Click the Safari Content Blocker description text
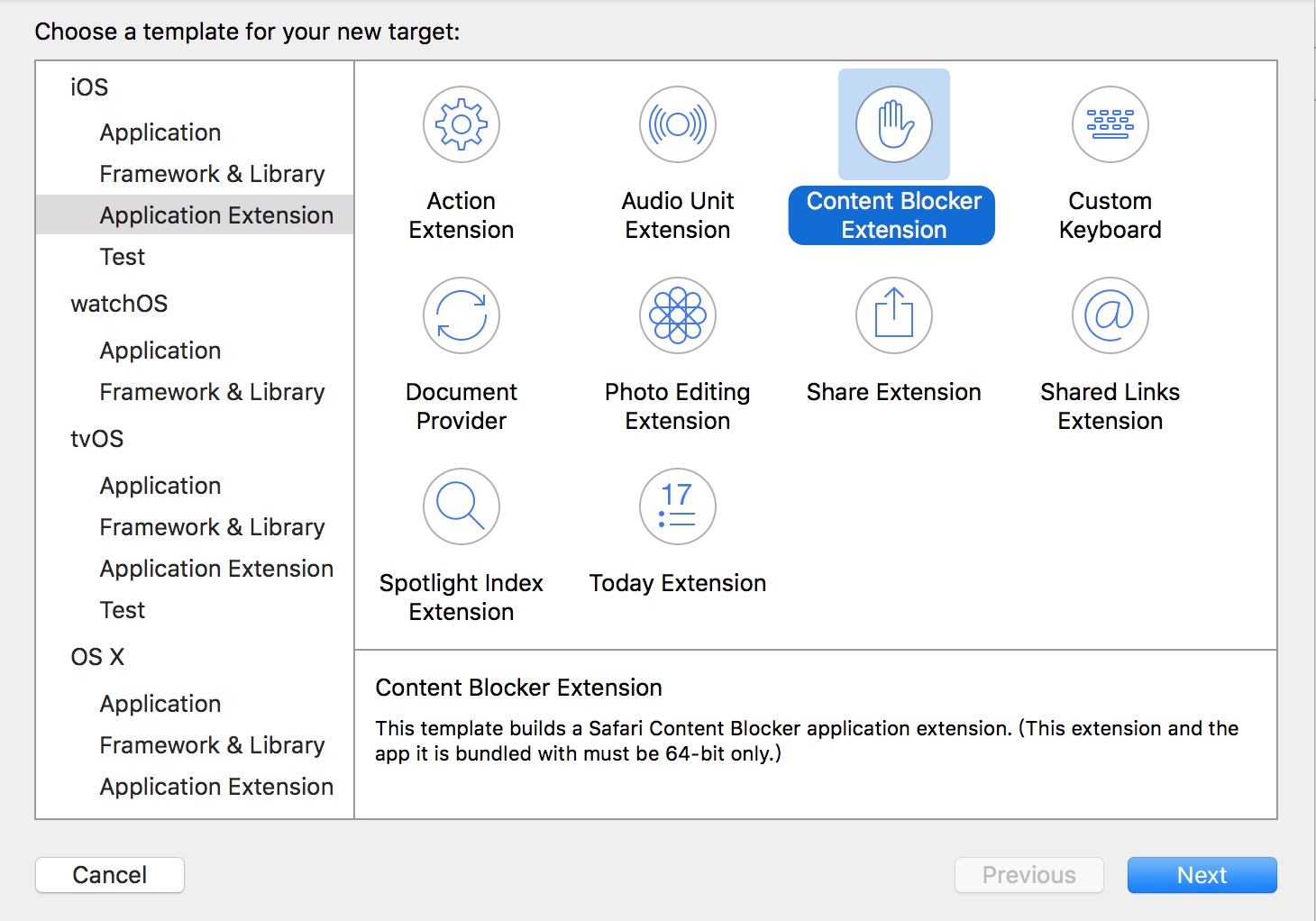The height and width of the screenshot is (921, 1316). click(x=807, y=741)
